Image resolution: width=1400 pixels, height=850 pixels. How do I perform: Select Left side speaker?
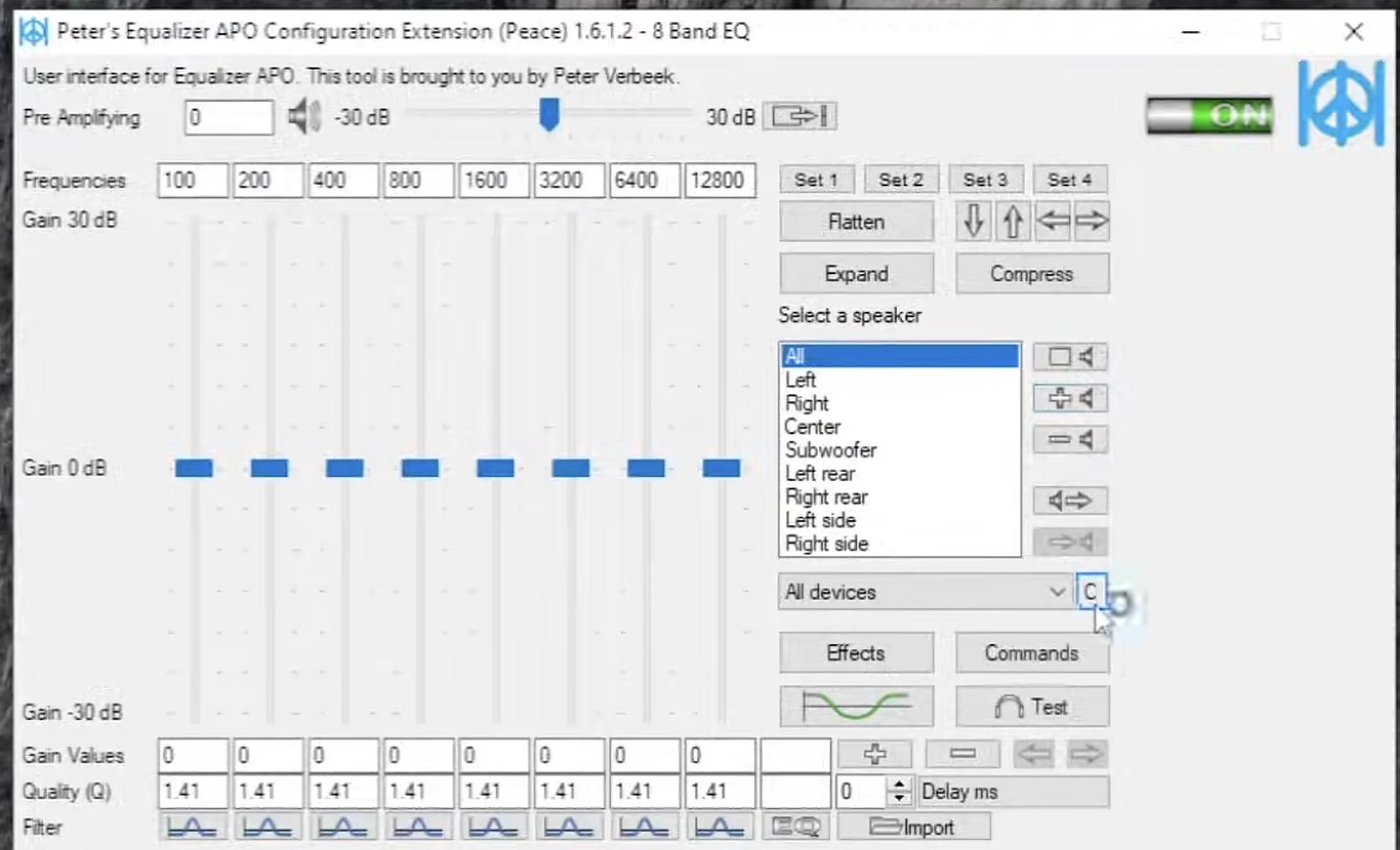tap(899, 520)
